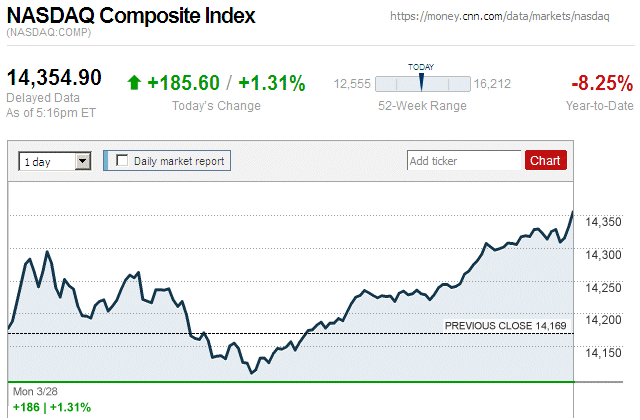
Task: Click the Mon 3/28 date label
Action: tap(34, 392)
